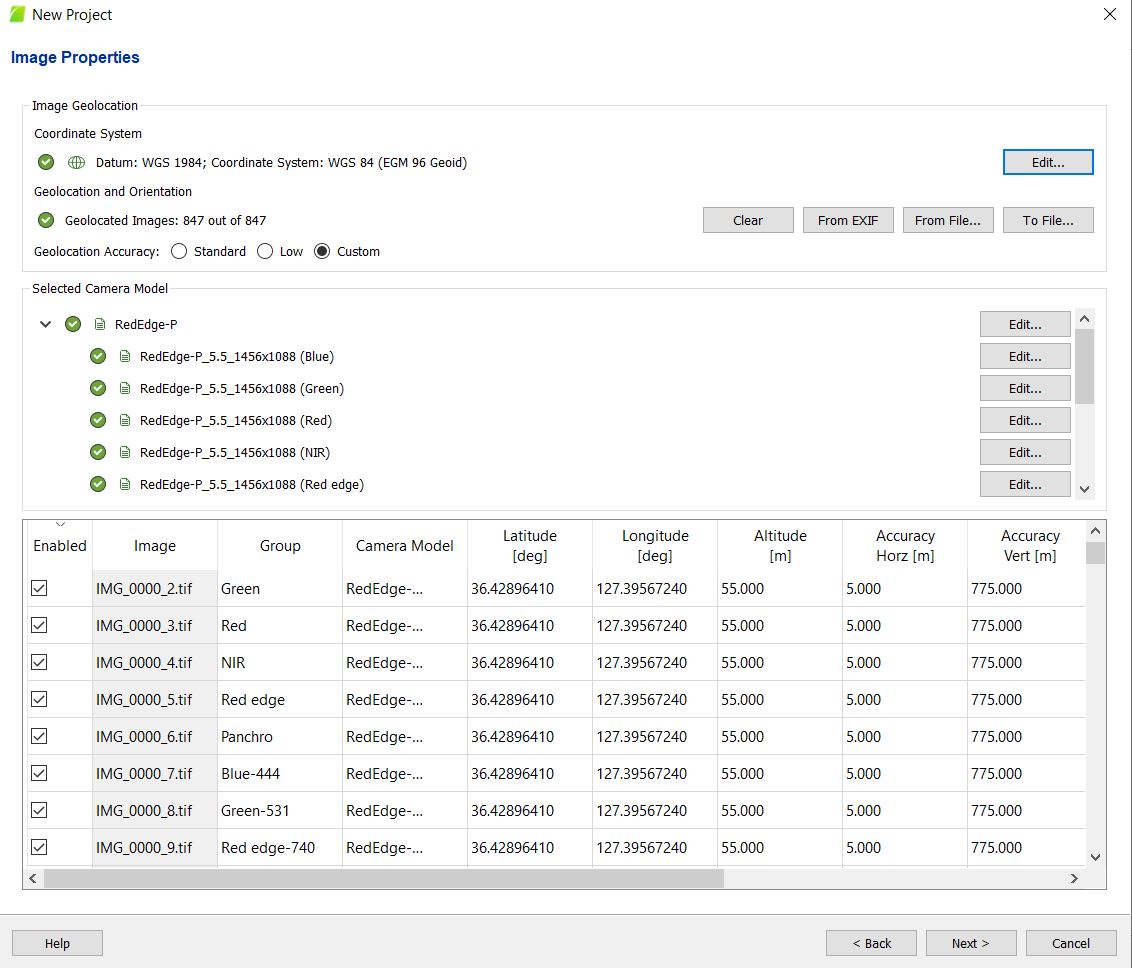The width and height of the screenshot is (1132, 968).
Task: Clear the image geolocation
Action: point(748,220)
